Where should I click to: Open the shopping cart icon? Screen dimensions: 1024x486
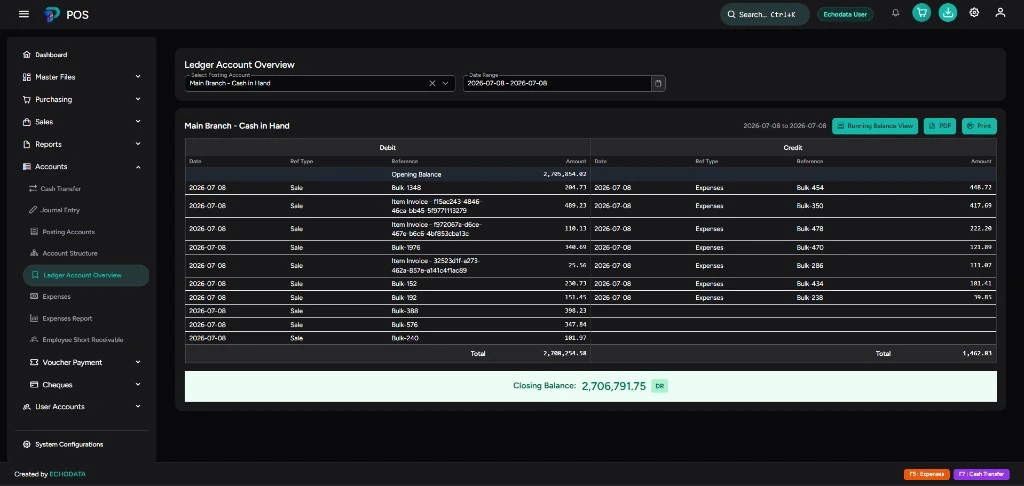click(x=921, y=12)
